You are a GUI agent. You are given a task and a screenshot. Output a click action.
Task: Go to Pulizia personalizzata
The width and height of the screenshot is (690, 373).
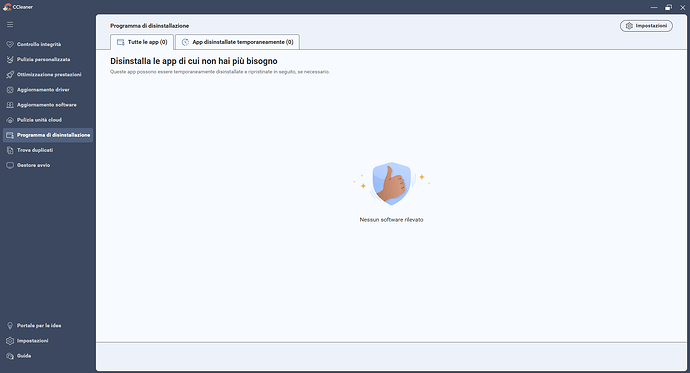44,59
